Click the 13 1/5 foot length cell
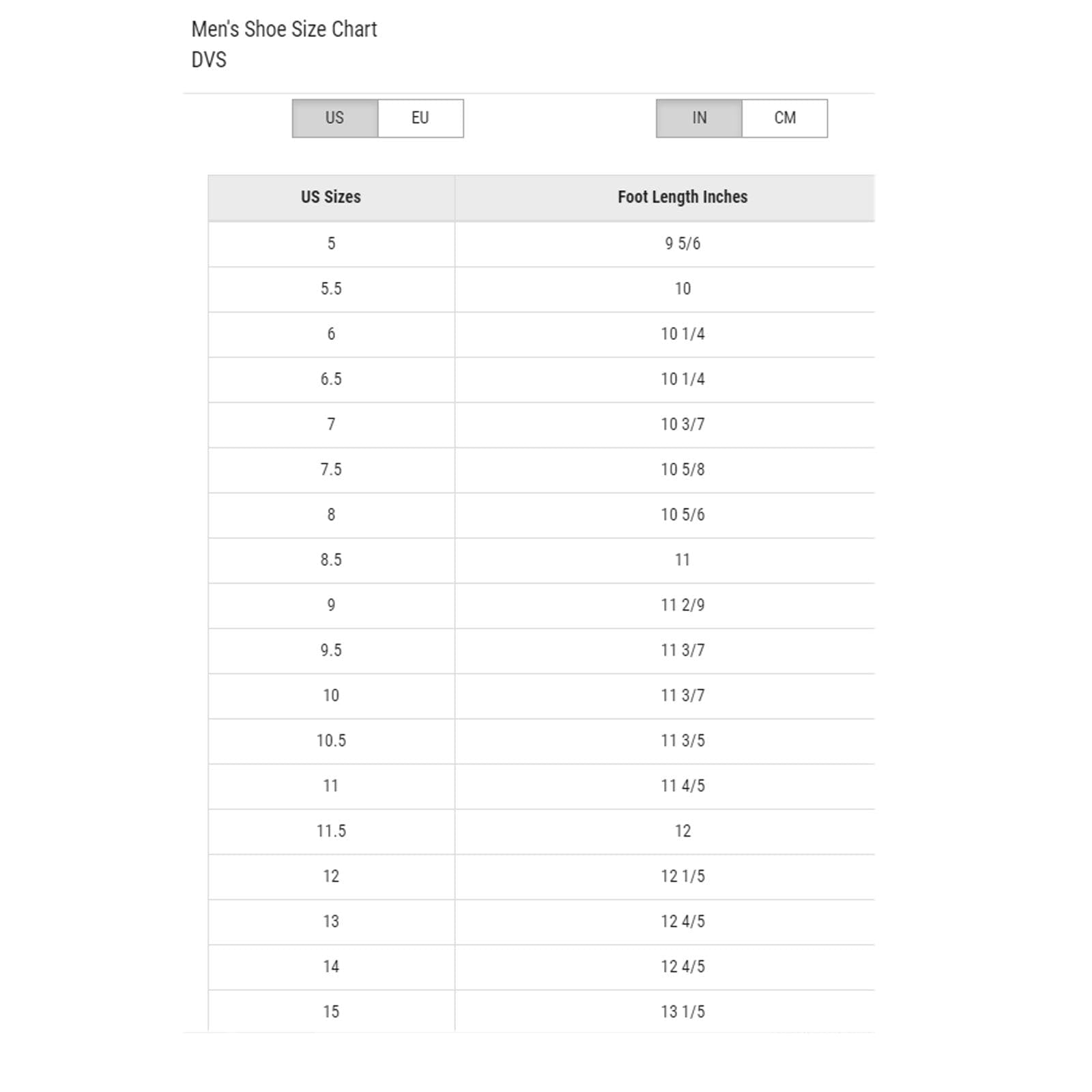The image size is (1092, 1092). coord(682,1011)
